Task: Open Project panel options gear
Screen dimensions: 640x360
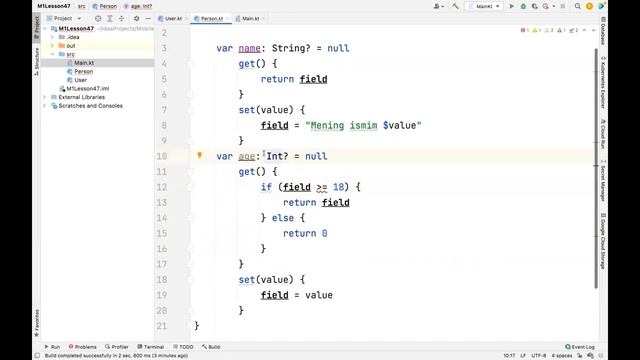Action: pyautogui.click(x=136, y=18)
